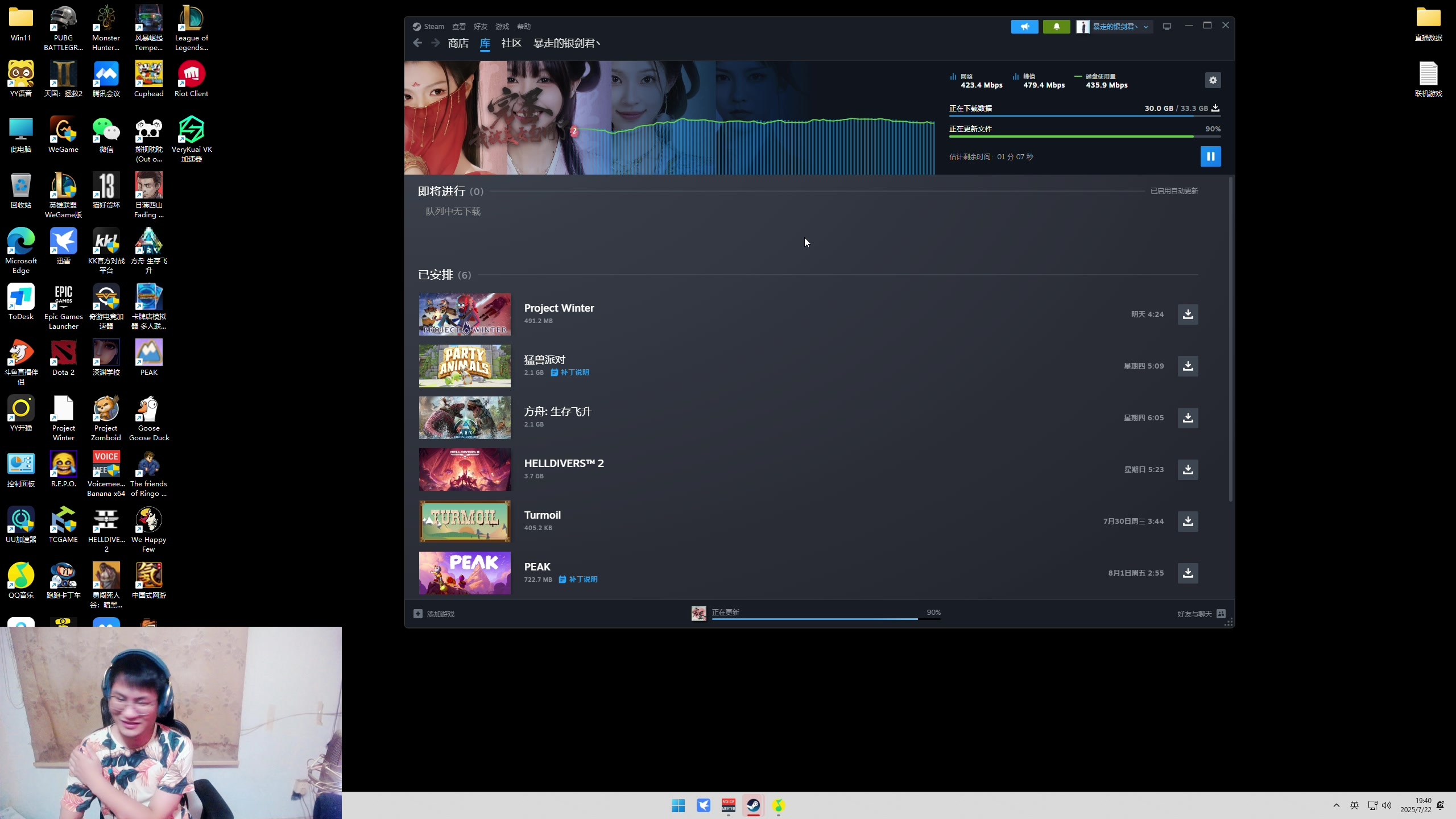Open the 联机游戏 desktop file

point(1428,80)
